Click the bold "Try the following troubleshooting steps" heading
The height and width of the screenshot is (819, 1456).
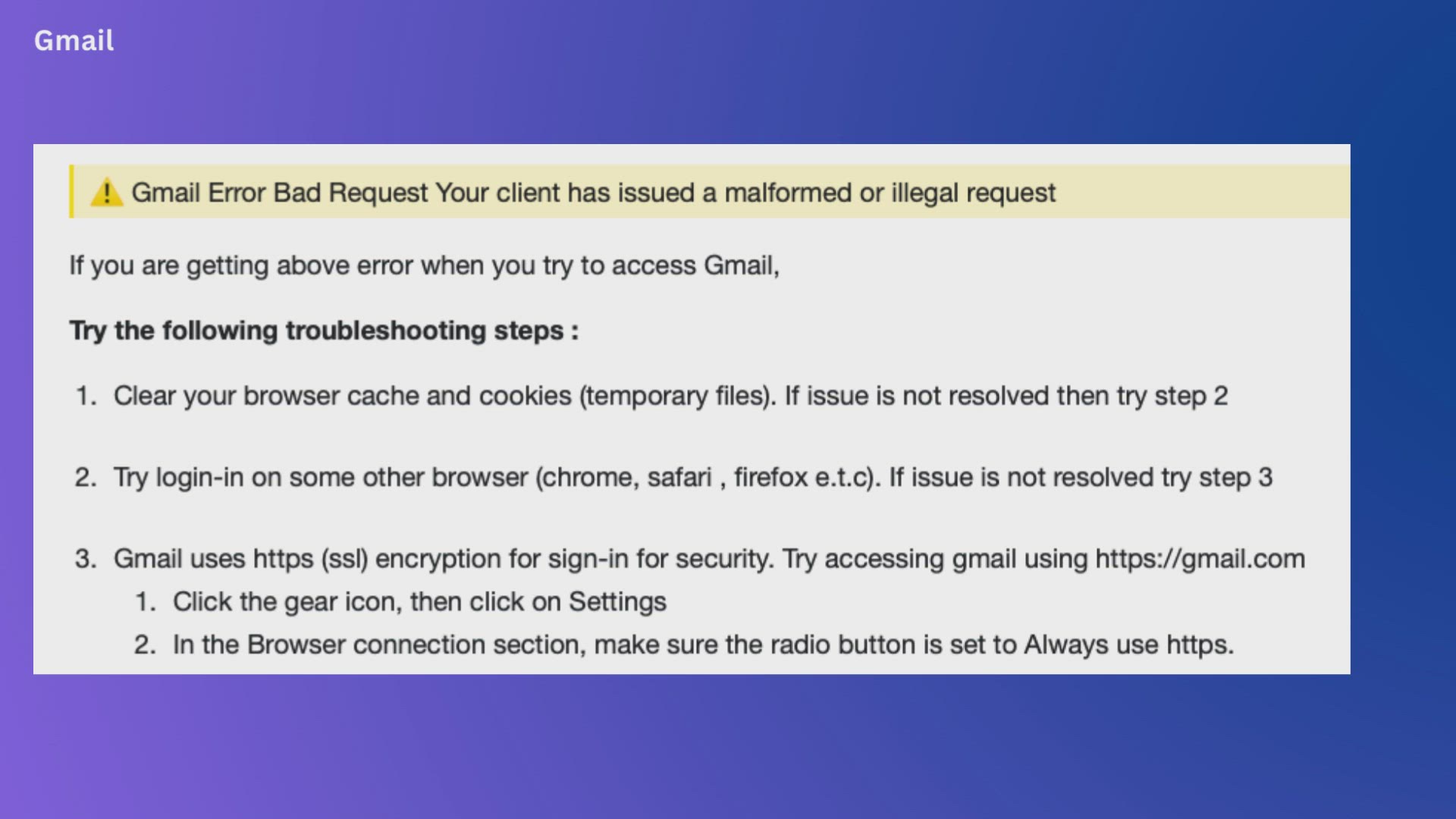click(324, 331)
